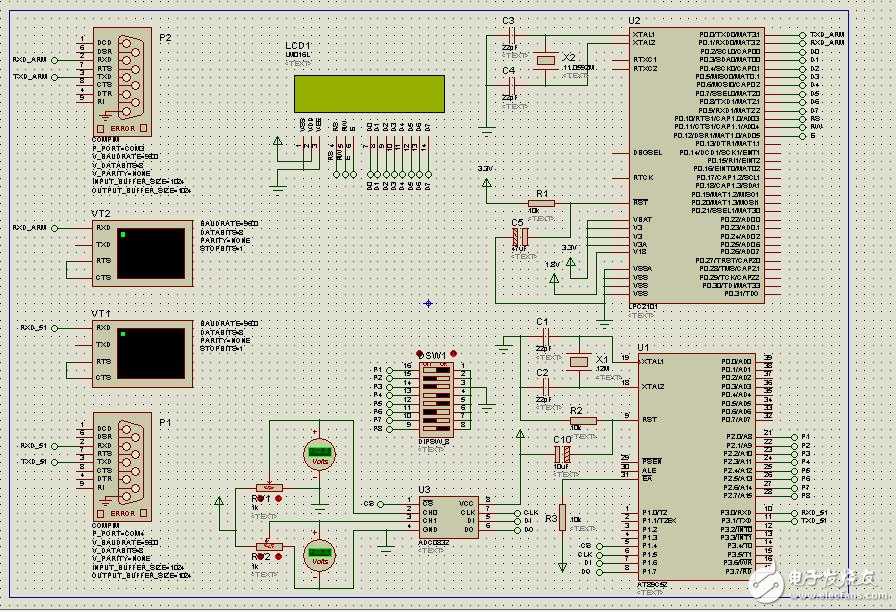Click the 1.8V power terminal near U2
Viewport: 896px width, 612px height.
point(554,279)
